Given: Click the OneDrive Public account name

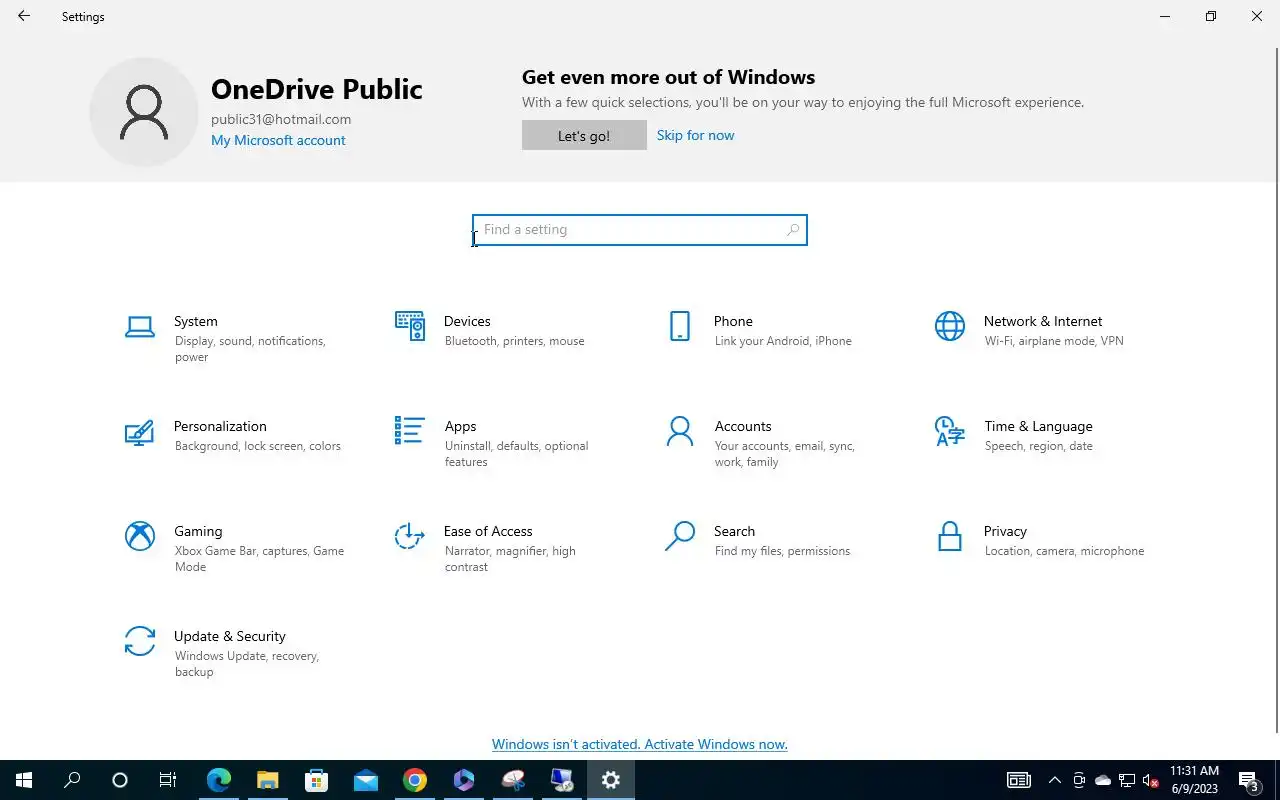Looking at the screenshot, I should pyautogui.click(x=317, y=89).
